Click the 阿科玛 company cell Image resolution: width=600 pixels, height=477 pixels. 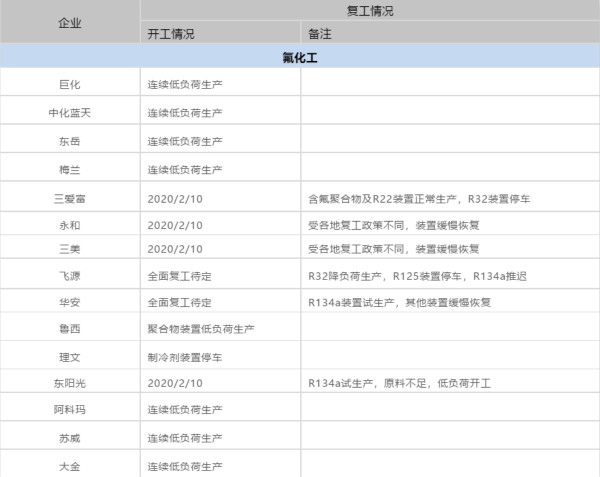pyautogui.click(x=70, y=409)
